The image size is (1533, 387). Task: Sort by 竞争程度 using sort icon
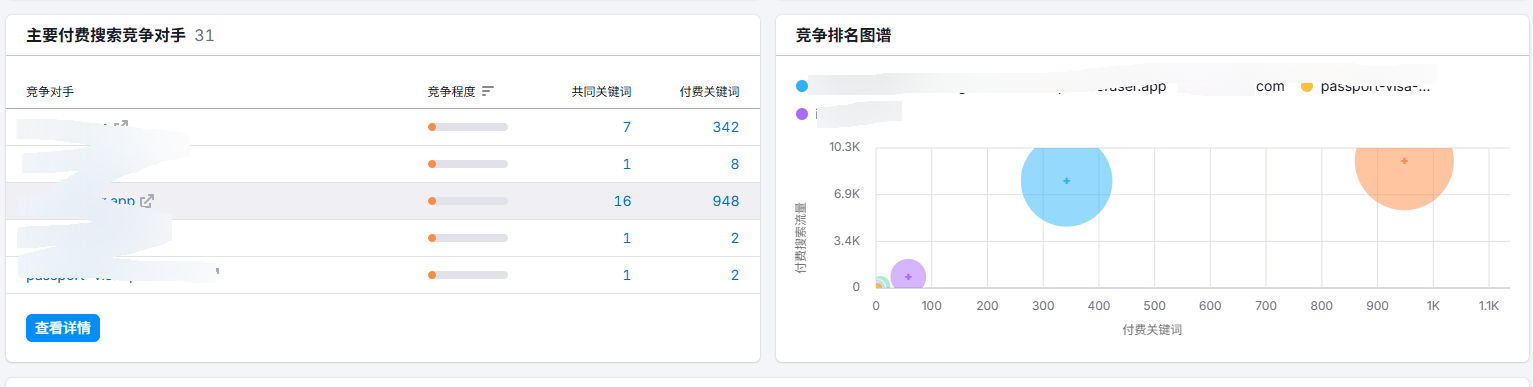click(488, 91)
